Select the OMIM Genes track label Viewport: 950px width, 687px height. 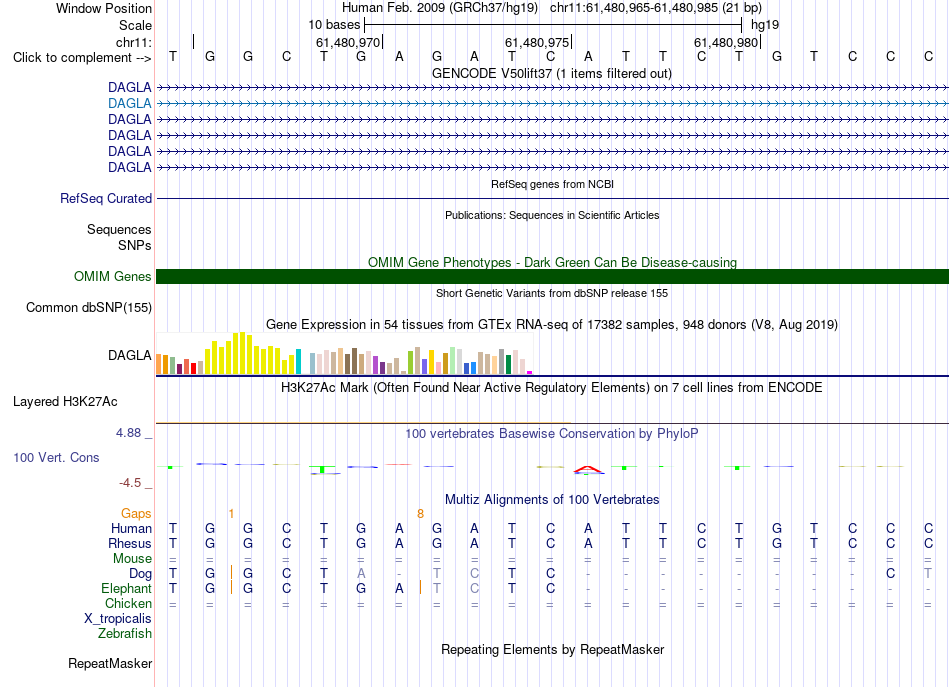[113, 276]
